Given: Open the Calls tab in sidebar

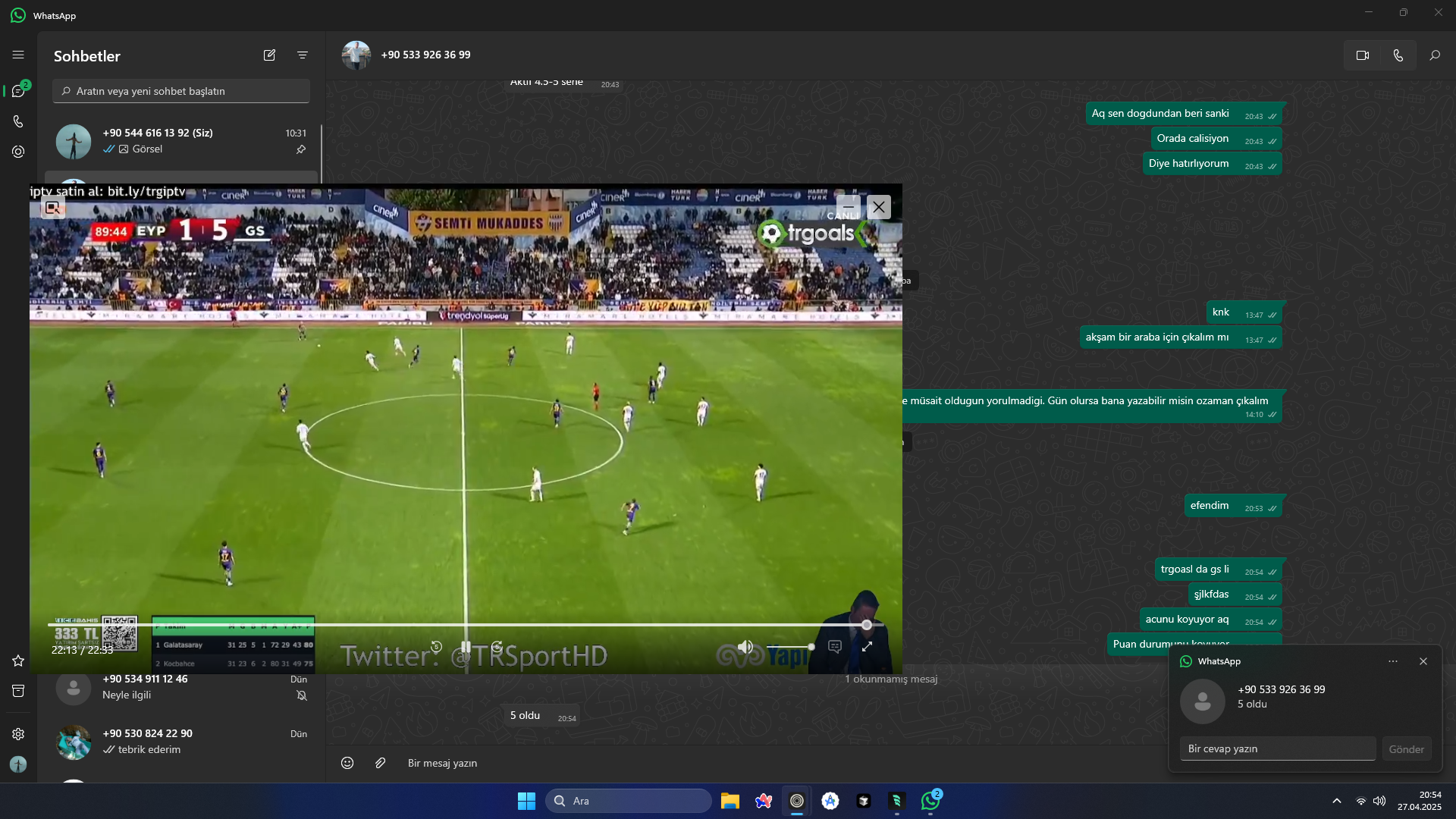Looking at the screenshot, I should point(18,121).
